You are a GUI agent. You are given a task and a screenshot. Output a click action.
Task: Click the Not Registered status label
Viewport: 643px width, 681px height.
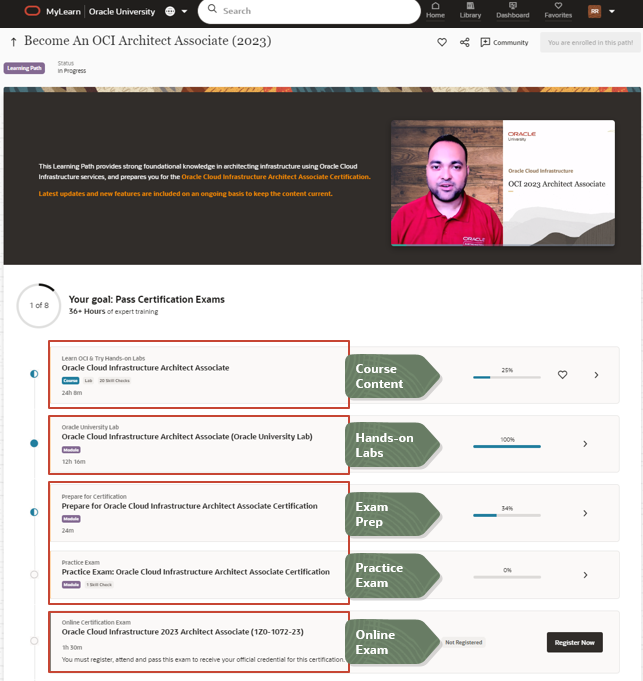pos(463,642)
